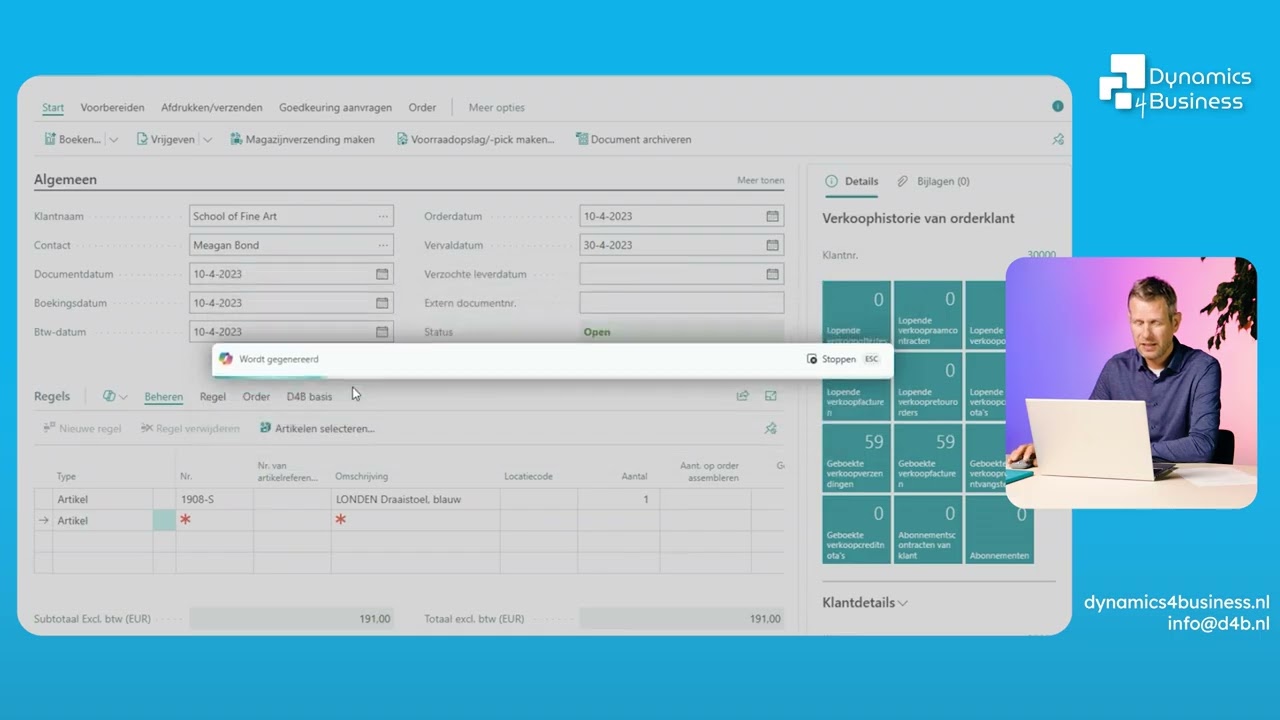The image size is (1280, 720).
Task: Click the Subtotaal Excl. btw value
Action: (291, 619)
